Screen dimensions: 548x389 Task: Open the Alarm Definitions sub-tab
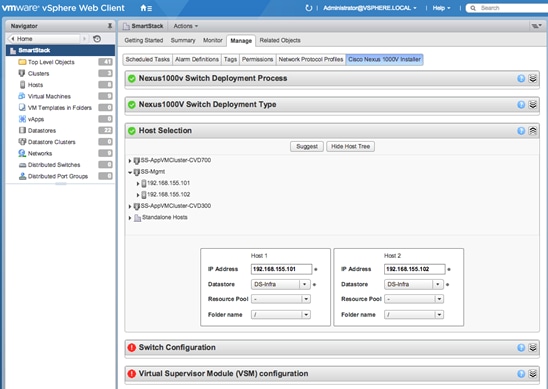pyautogui.click(x=197, y=59)
